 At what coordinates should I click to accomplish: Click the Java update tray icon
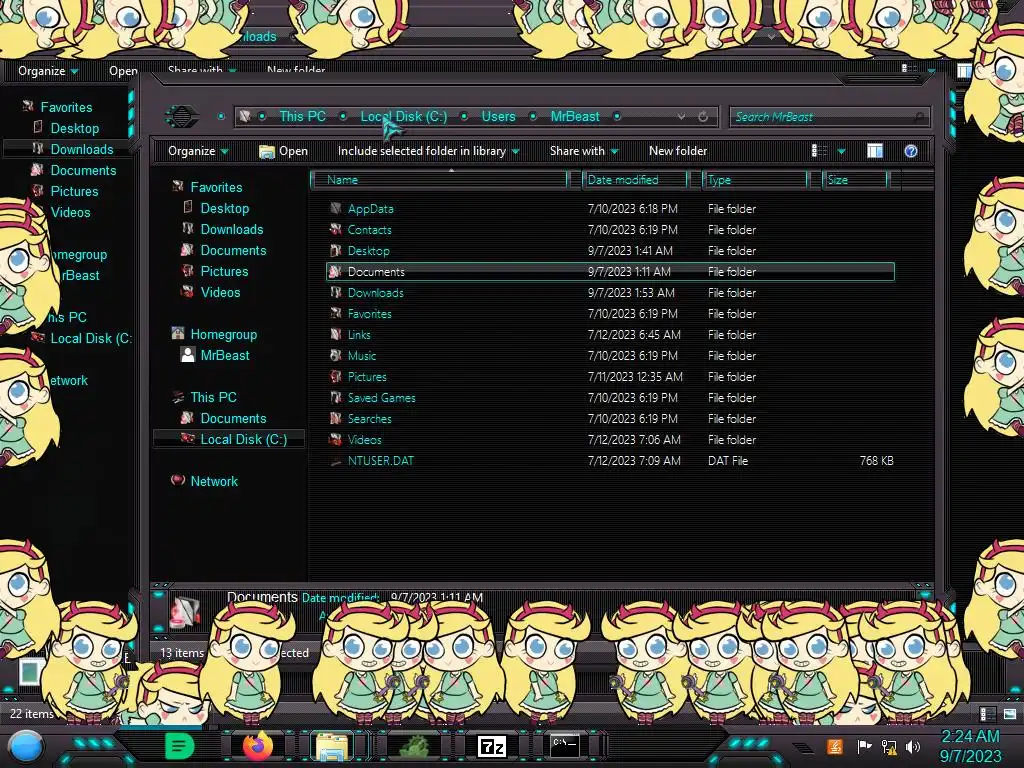[x=835, y=746]
